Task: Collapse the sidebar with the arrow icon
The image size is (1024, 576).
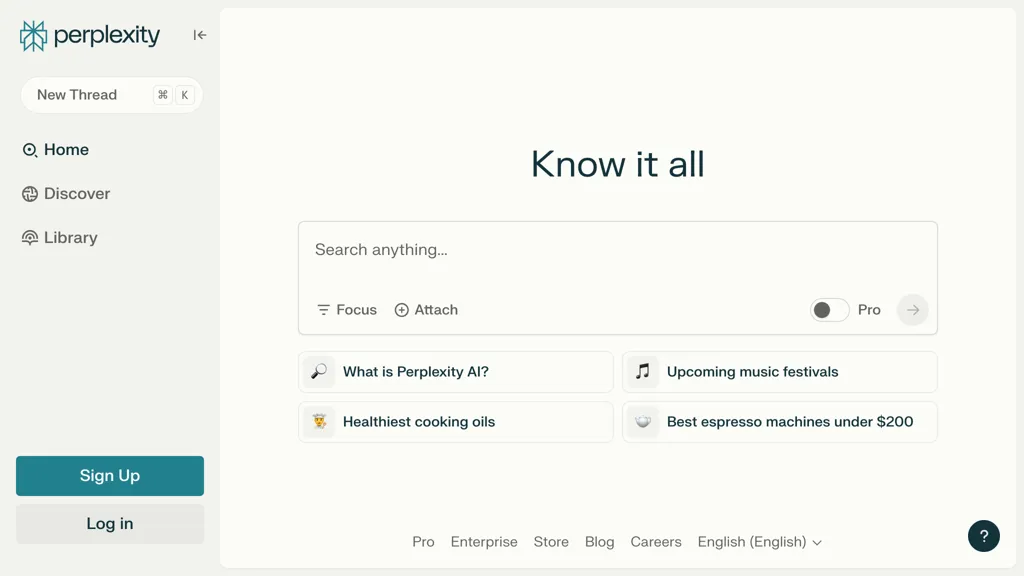Action: click(x=200, y=35)
